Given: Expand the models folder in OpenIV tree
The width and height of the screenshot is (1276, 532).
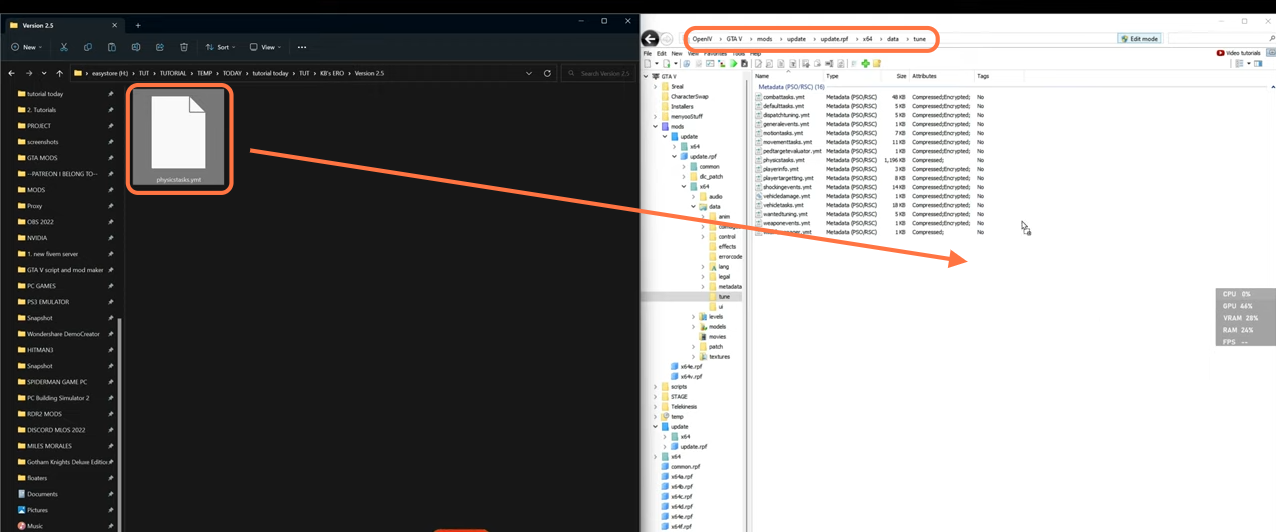Looking at the screenshot, I should click(694, 327).
